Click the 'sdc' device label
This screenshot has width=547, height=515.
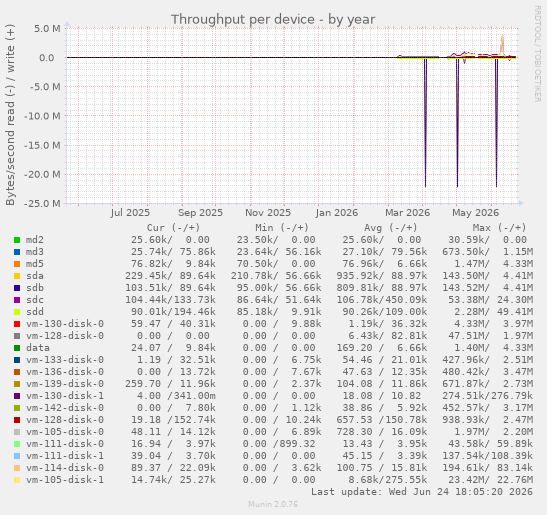point(35,300)
